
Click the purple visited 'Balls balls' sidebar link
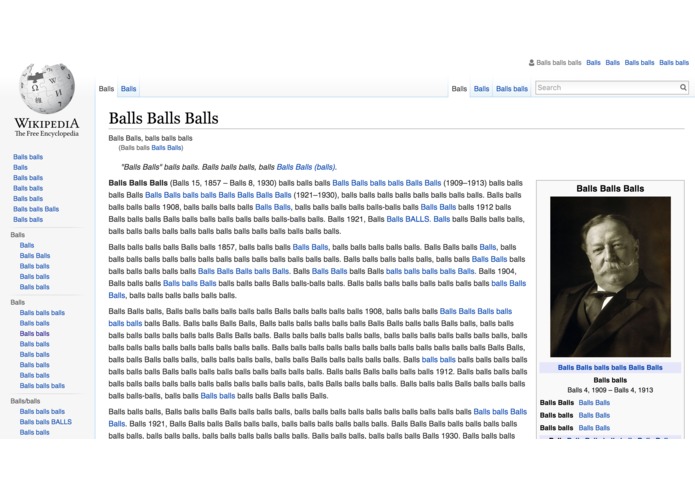[x=35, y=334]
